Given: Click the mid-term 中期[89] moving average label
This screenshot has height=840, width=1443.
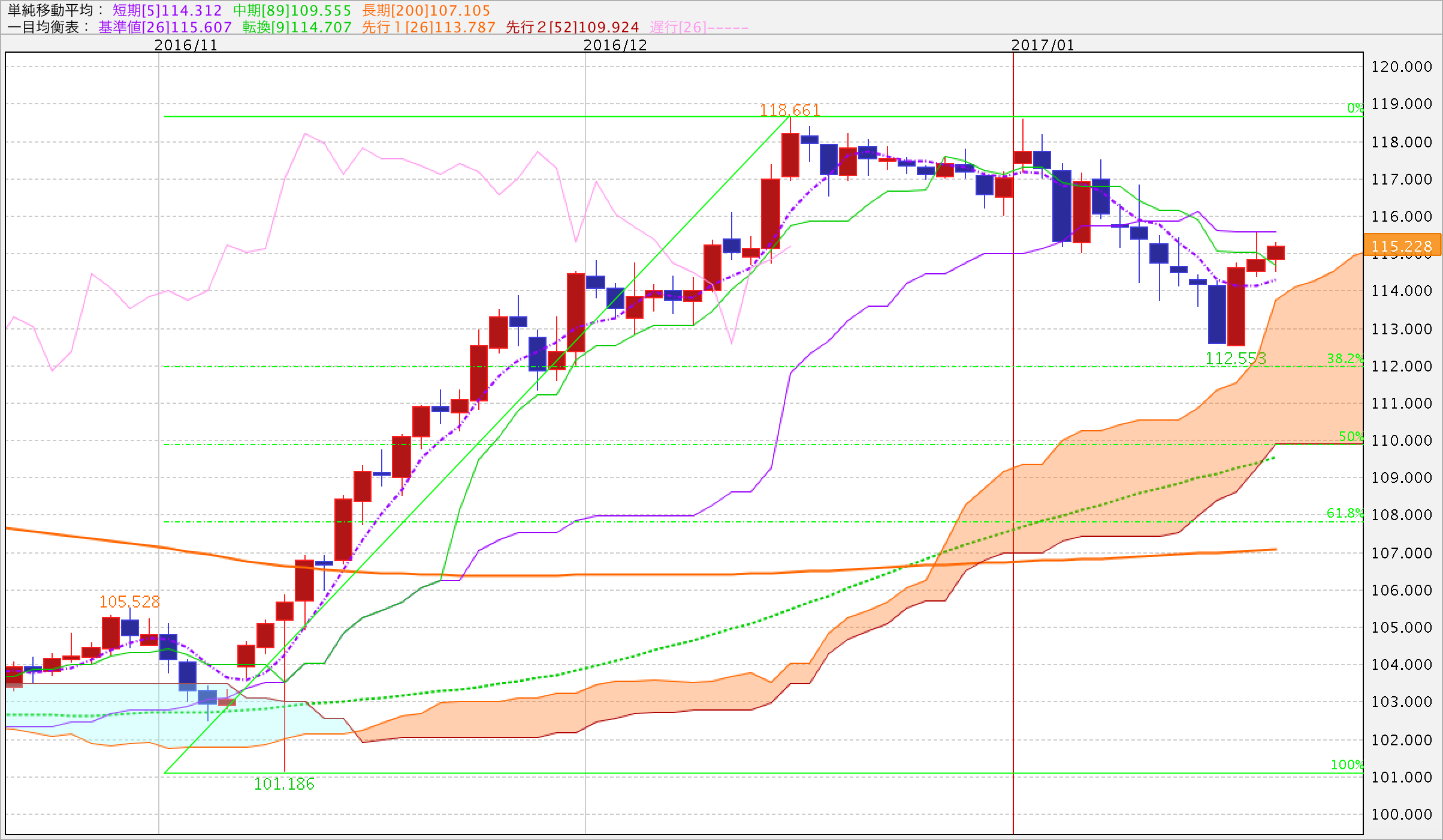Looking at the screenshot, I should [292, 10].
